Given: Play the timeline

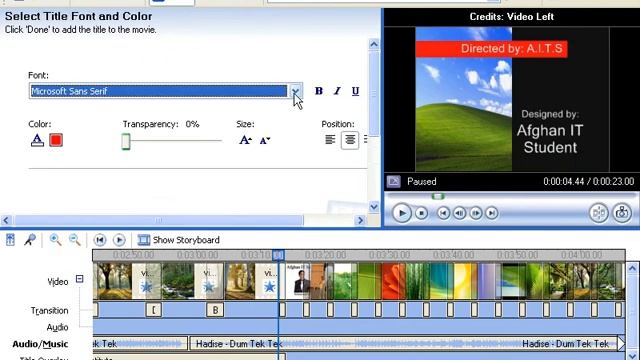Looking at the screenshot, I should [119, 240].
